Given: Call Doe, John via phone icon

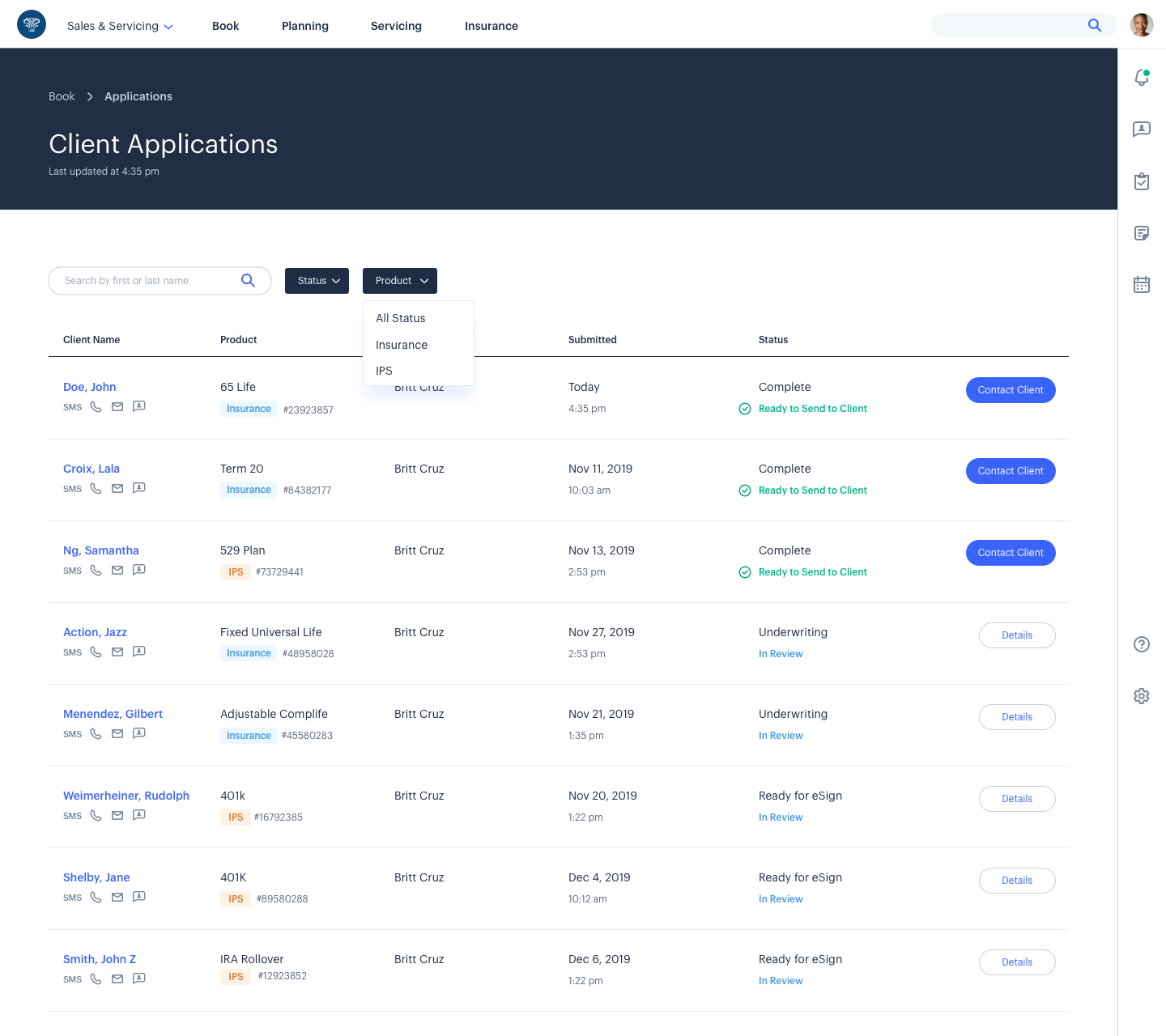Looking at the screenshot, I should click(96, 406).
